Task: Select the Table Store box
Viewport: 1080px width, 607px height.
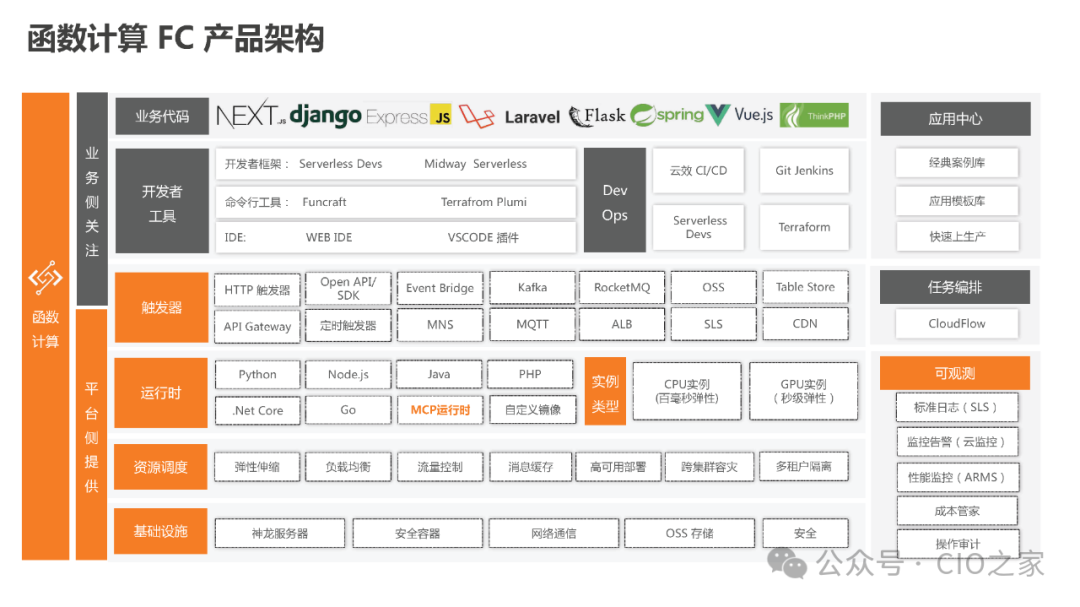Action: (805, 287)
